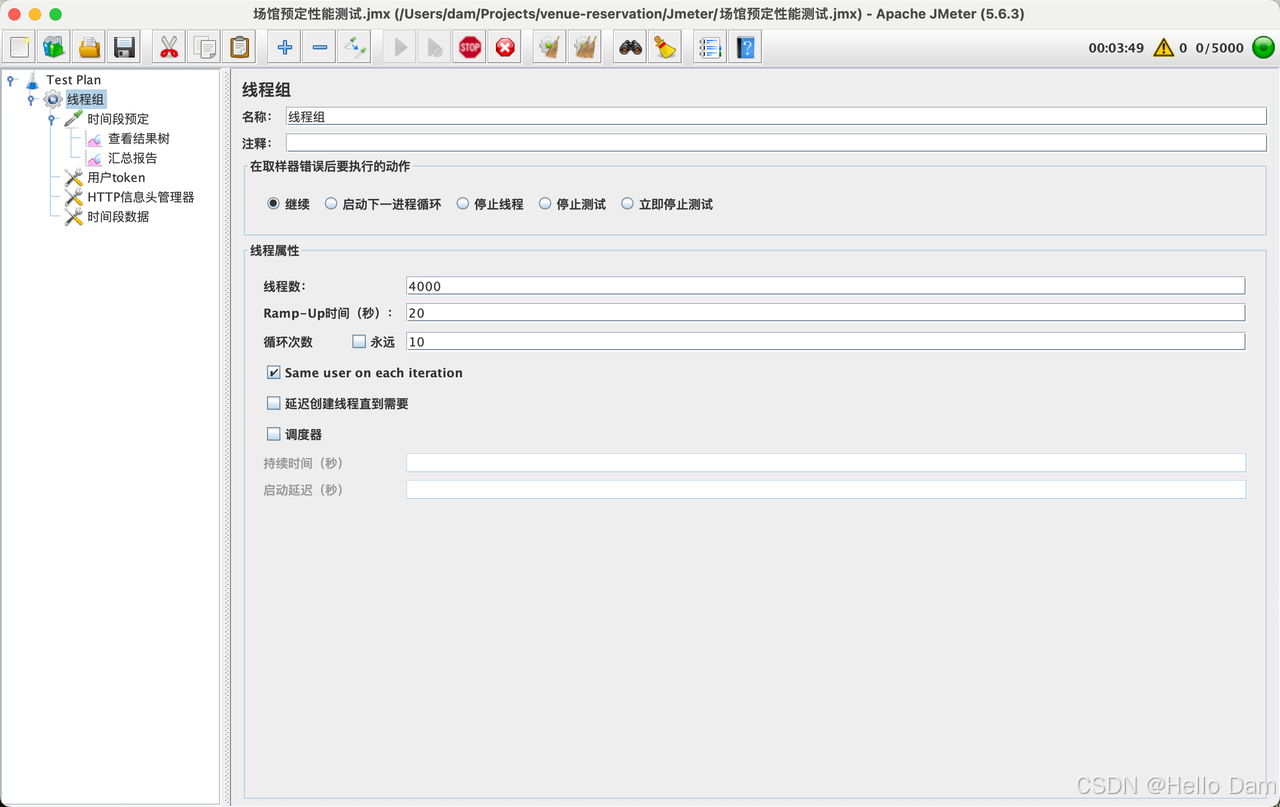Click the 名称 input field
The width and height of the screenshot is (1280, 807).
click(x=776, y=116)
